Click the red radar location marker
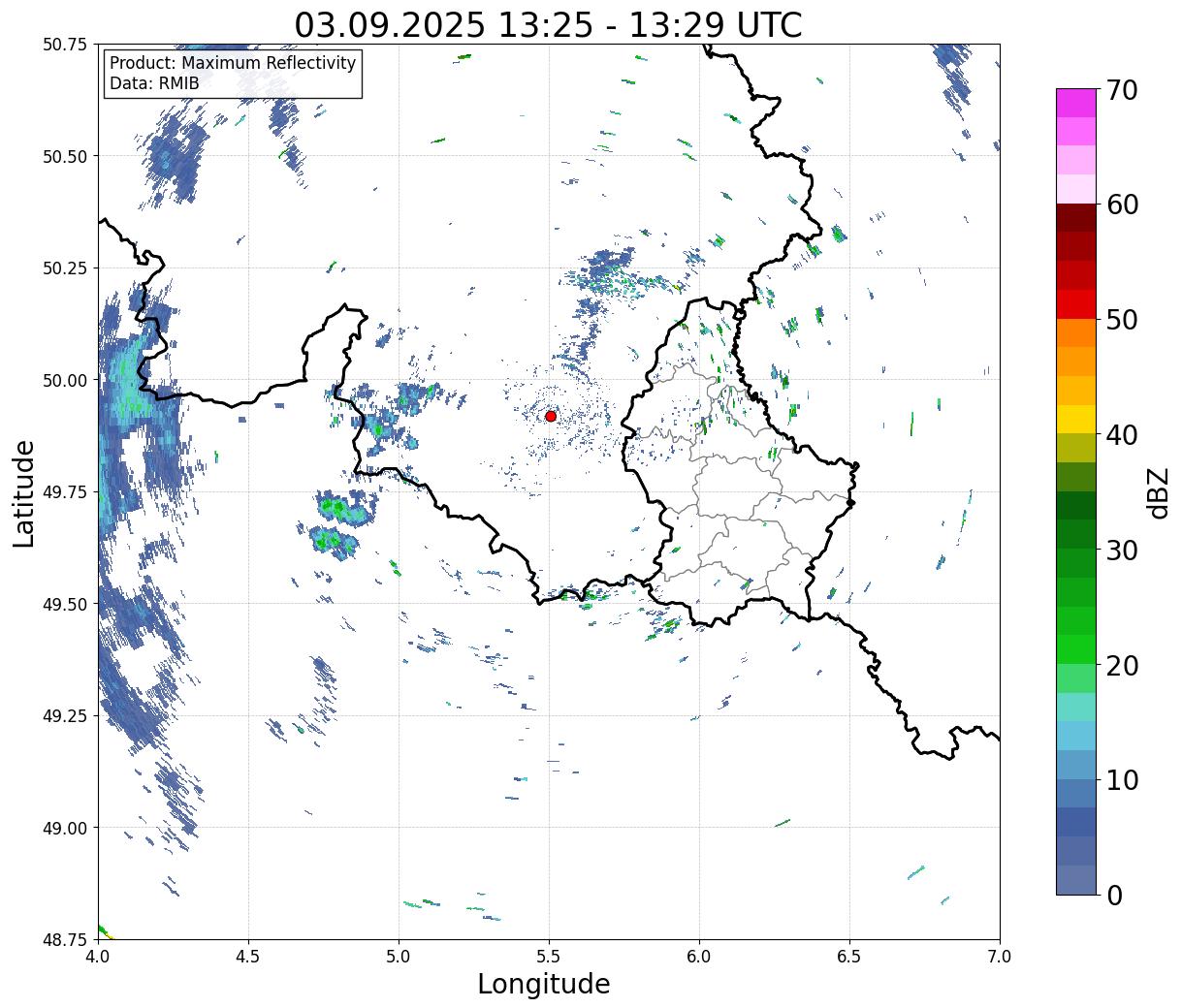Viewport: 1182px width, 1008px height. point(551,416)
